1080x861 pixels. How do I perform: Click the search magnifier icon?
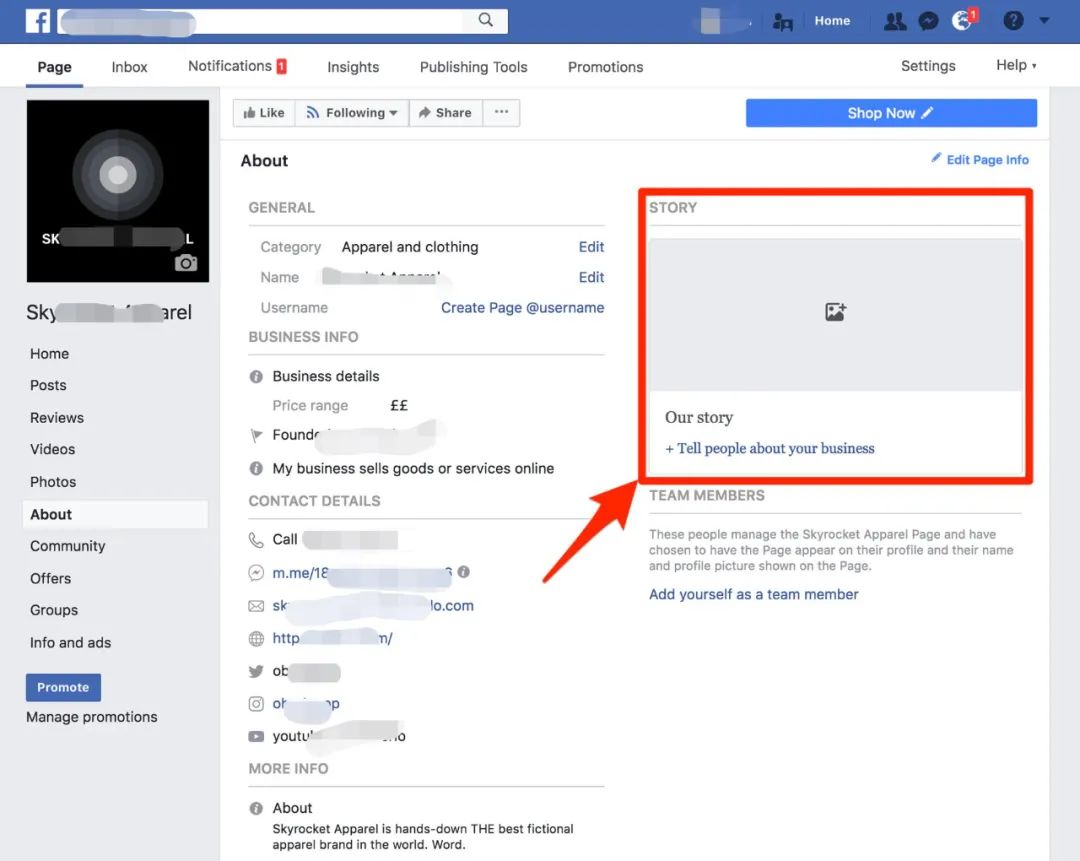pyautogui.click(x=486, y=20)
